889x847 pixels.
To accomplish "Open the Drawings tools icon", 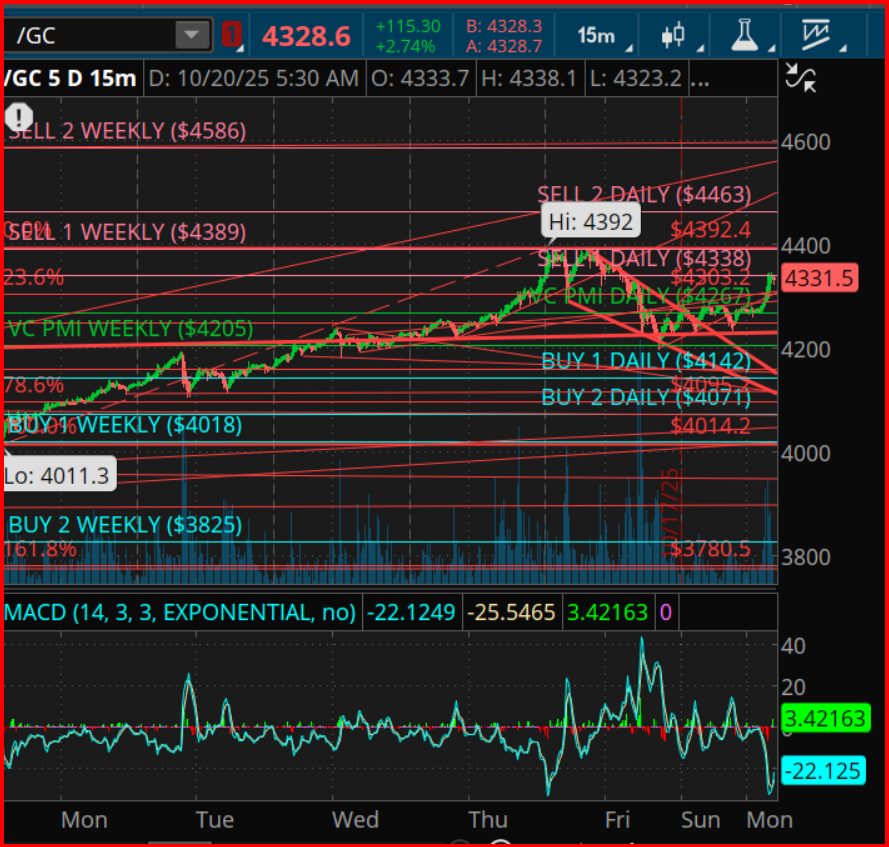I will point(815,35).
